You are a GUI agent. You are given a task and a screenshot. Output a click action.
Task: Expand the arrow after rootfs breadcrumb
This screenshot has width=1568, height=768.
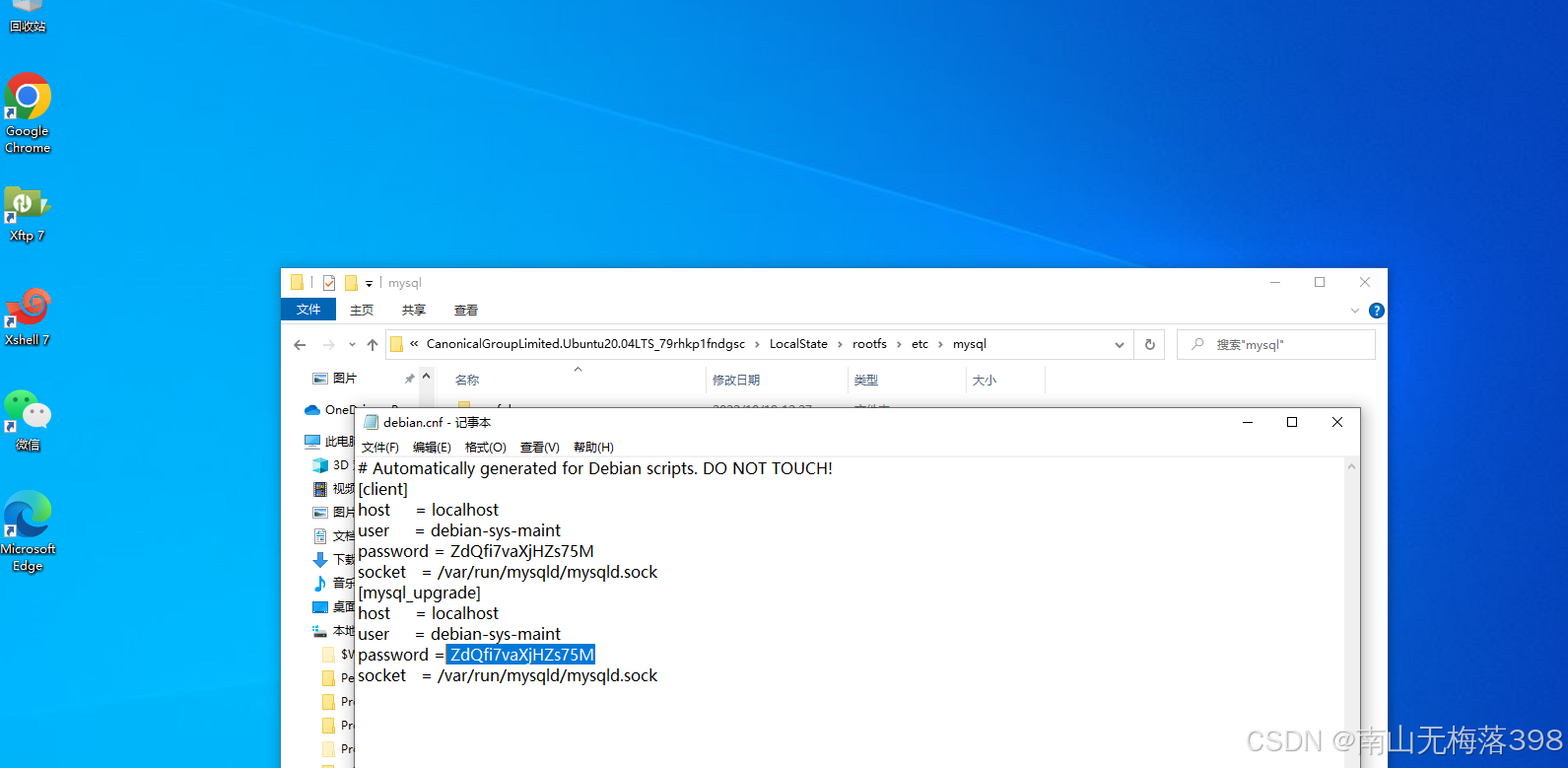tap(899, 344)
